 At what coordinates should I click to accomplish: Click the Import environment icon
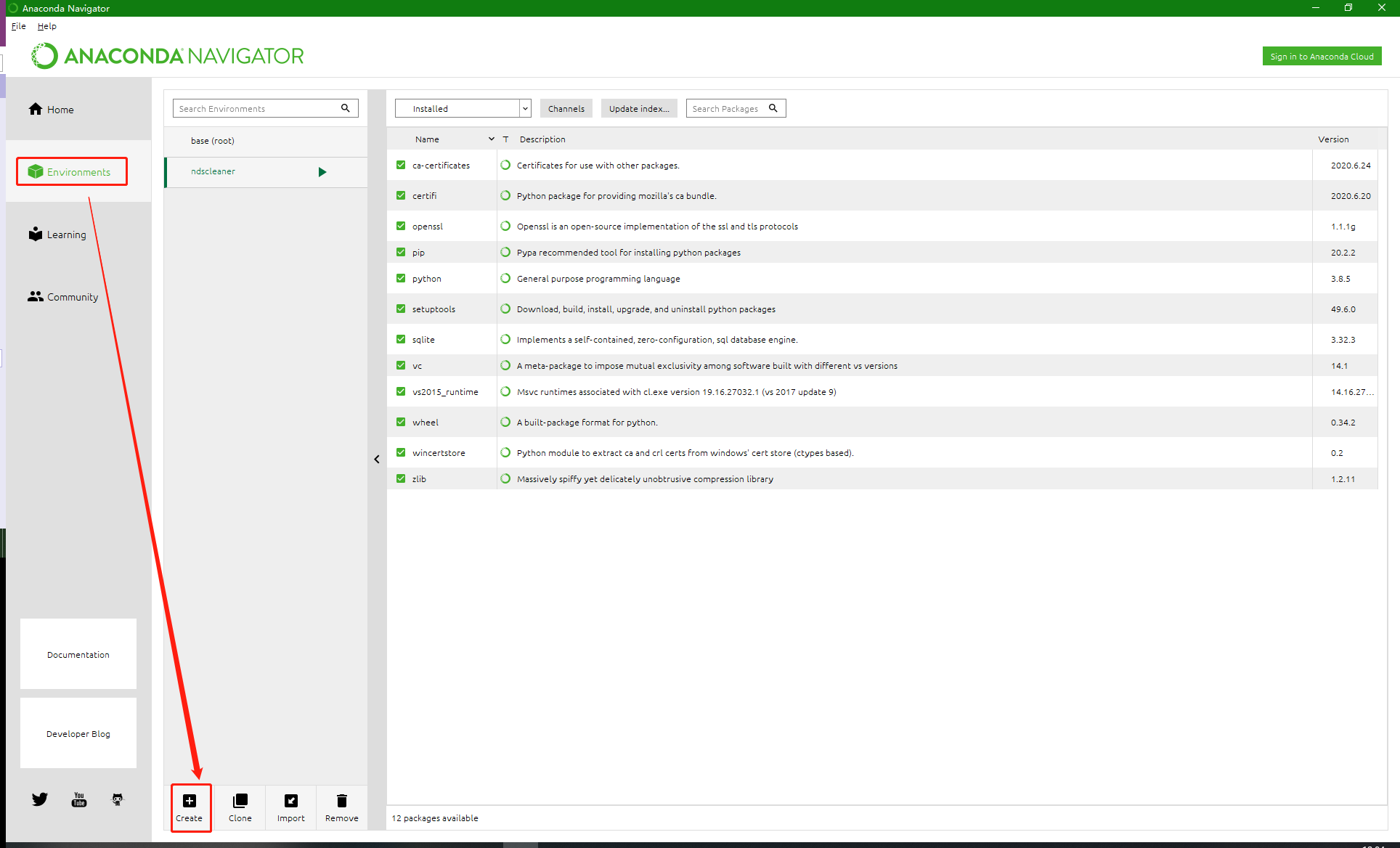coord(290,801)
